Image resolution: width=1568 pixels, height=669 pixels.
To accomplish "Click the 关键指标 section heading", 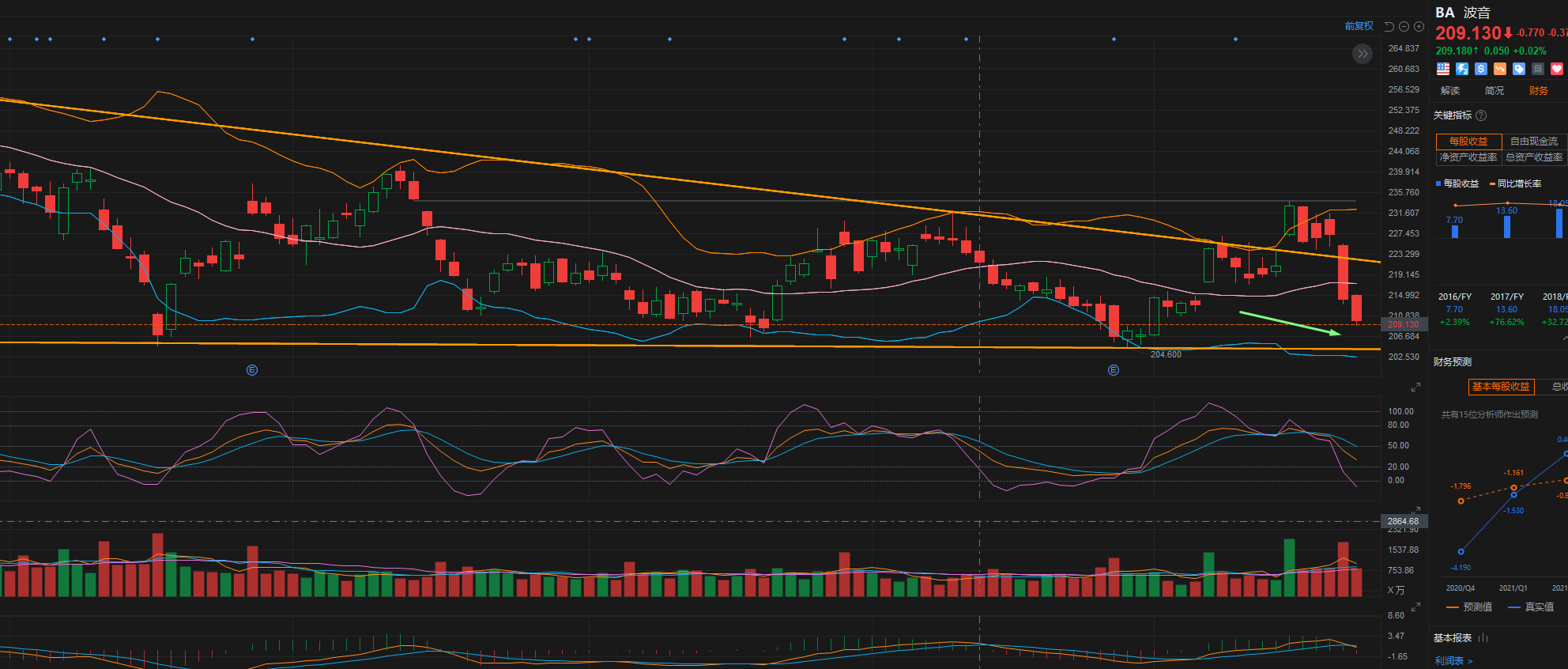I will (1453, 115).
